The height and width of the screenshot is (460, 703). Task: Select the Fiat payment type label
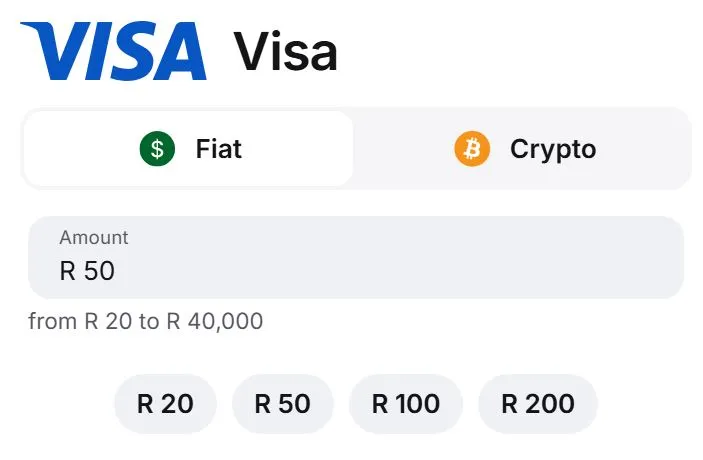coord(219,149)
